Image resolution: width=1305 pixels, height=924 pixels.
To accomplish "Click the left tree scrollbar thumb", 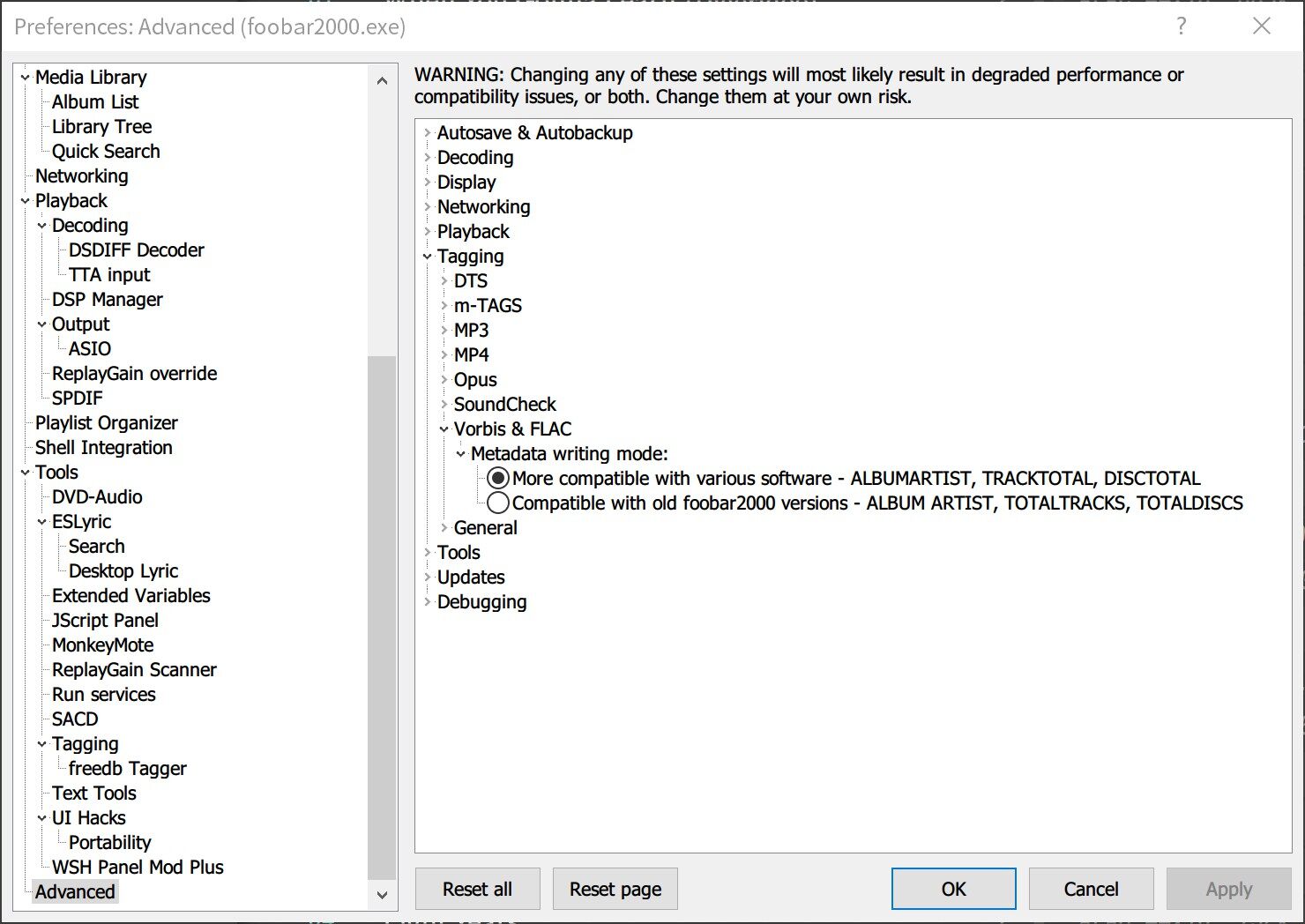I will 382,617.
